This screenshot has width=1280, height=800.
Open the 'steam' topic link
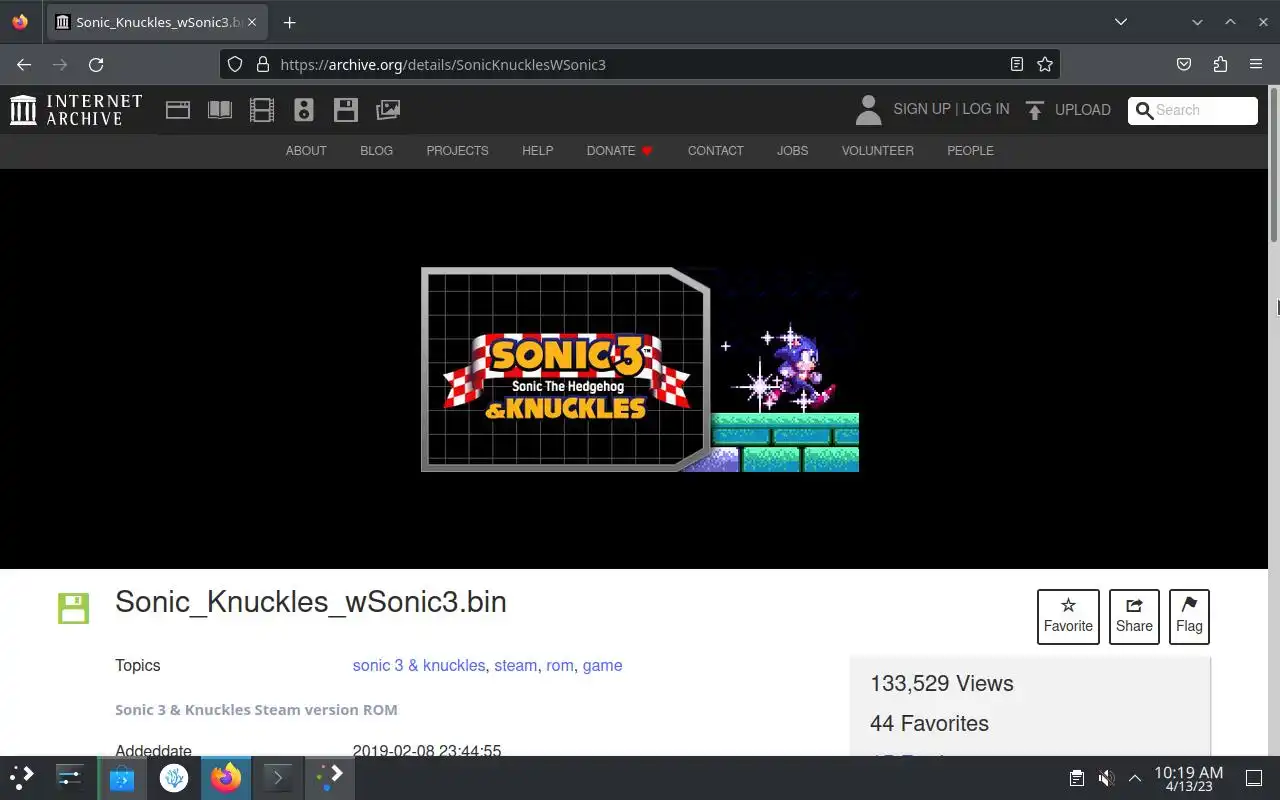pos(515,666)
